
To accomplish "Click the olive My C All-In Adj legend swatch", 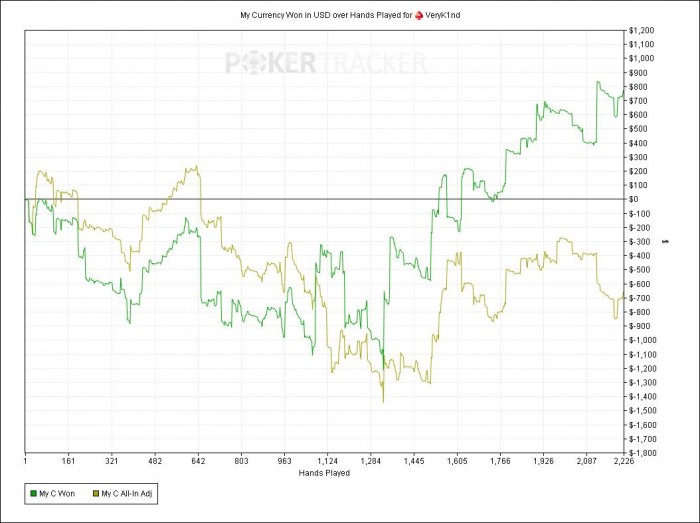I will [x=96, y=494].
